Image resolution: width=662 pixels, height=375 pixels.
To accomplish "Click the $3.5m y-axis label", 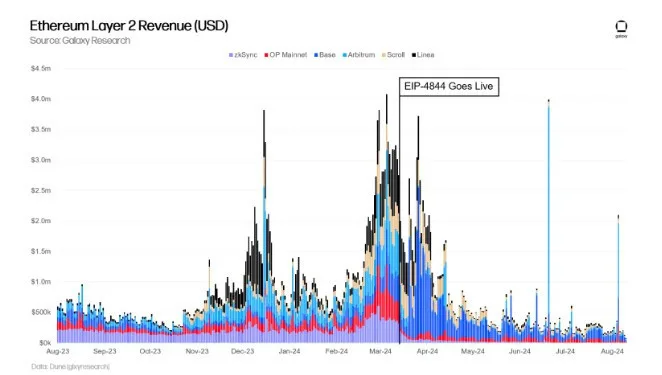I will pyautogui.click(x=41, y=129).
